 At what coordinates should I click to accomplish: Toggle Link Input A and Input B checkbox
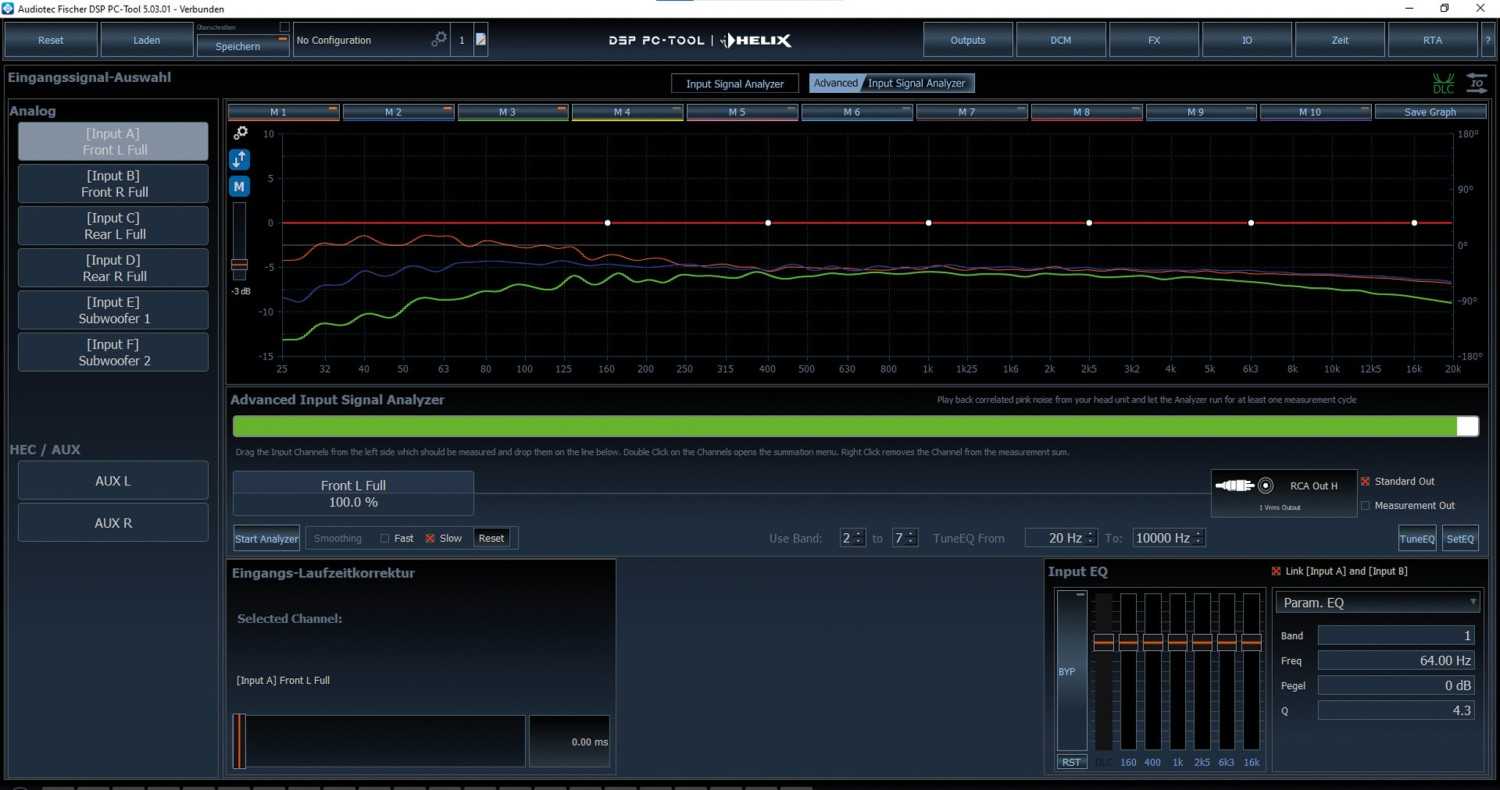click(x=1276, y=571)
